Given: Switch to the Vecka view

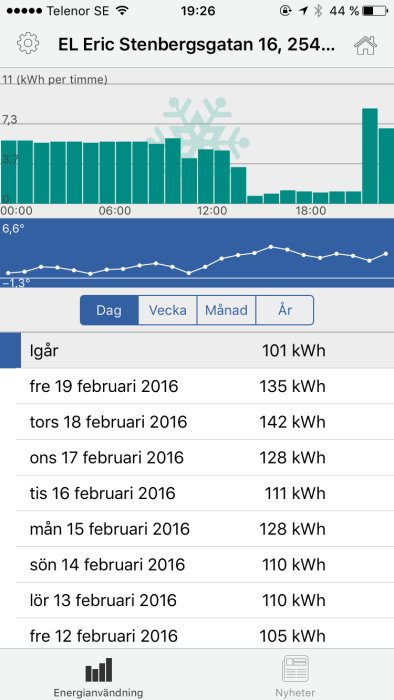Looking at the screenshot, I should tap(168, 310).
